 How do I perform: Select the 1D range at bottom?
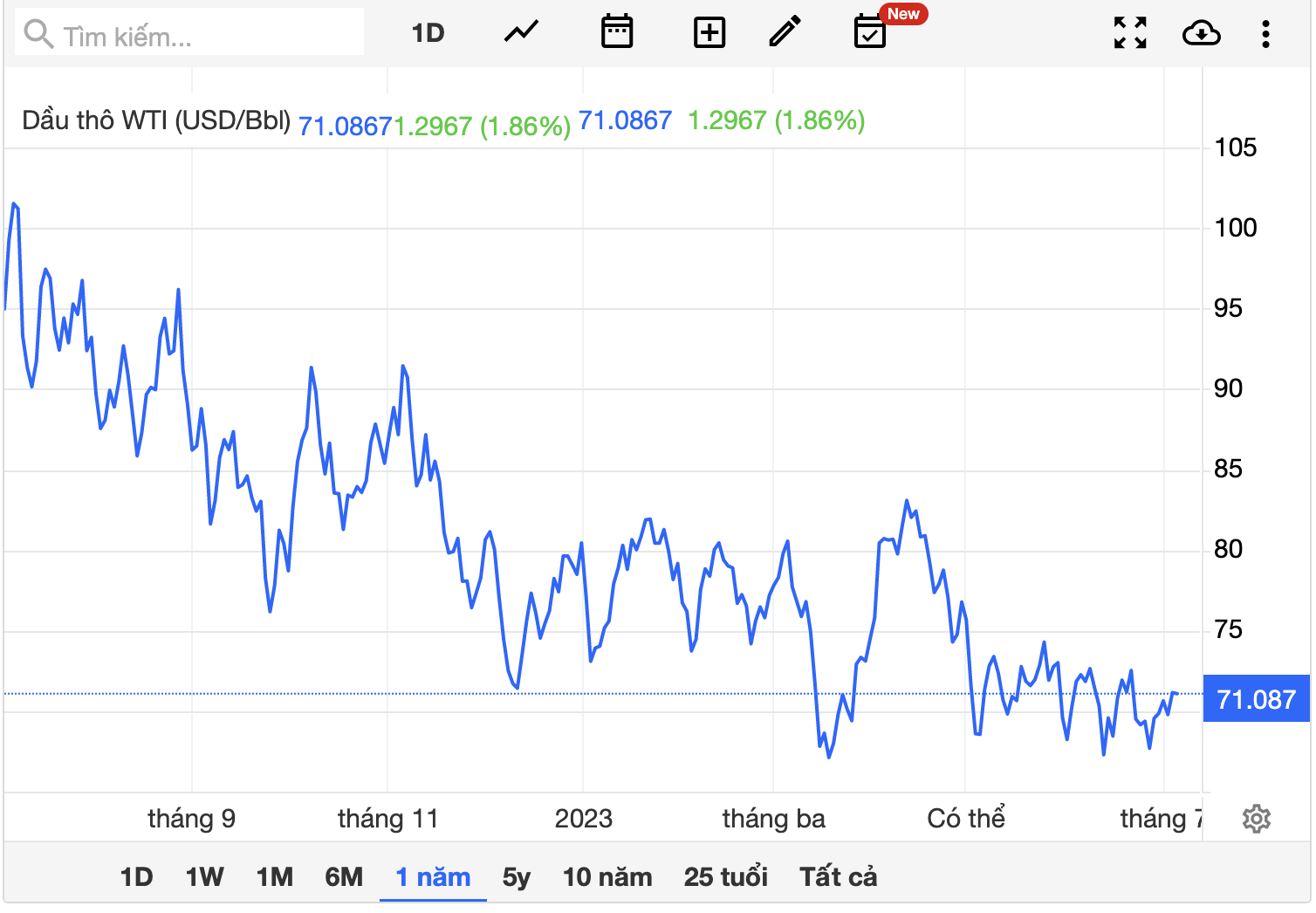click(136, 876)
